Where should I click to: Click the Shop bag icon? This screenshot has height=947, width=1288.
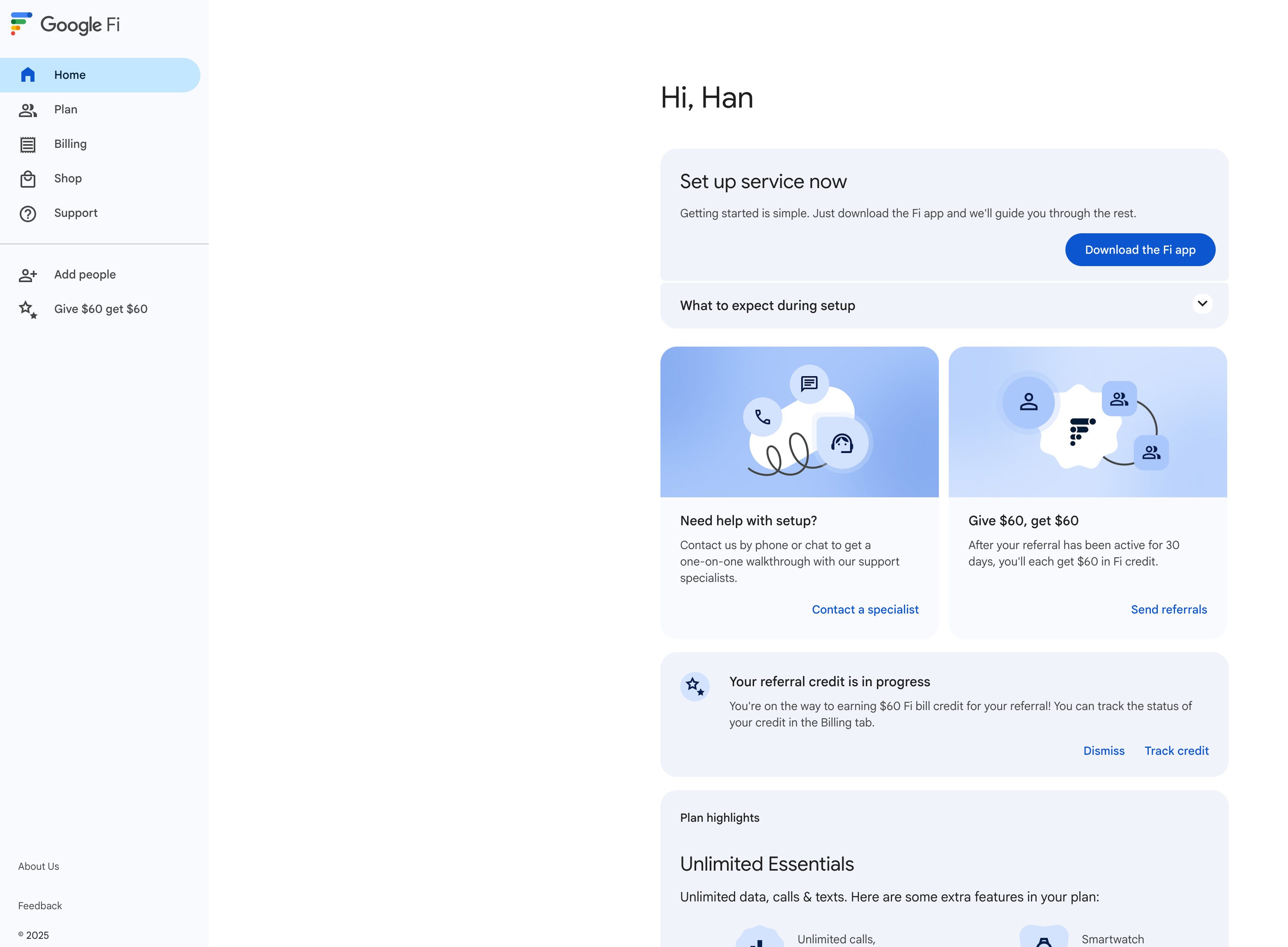coord(28,179)
